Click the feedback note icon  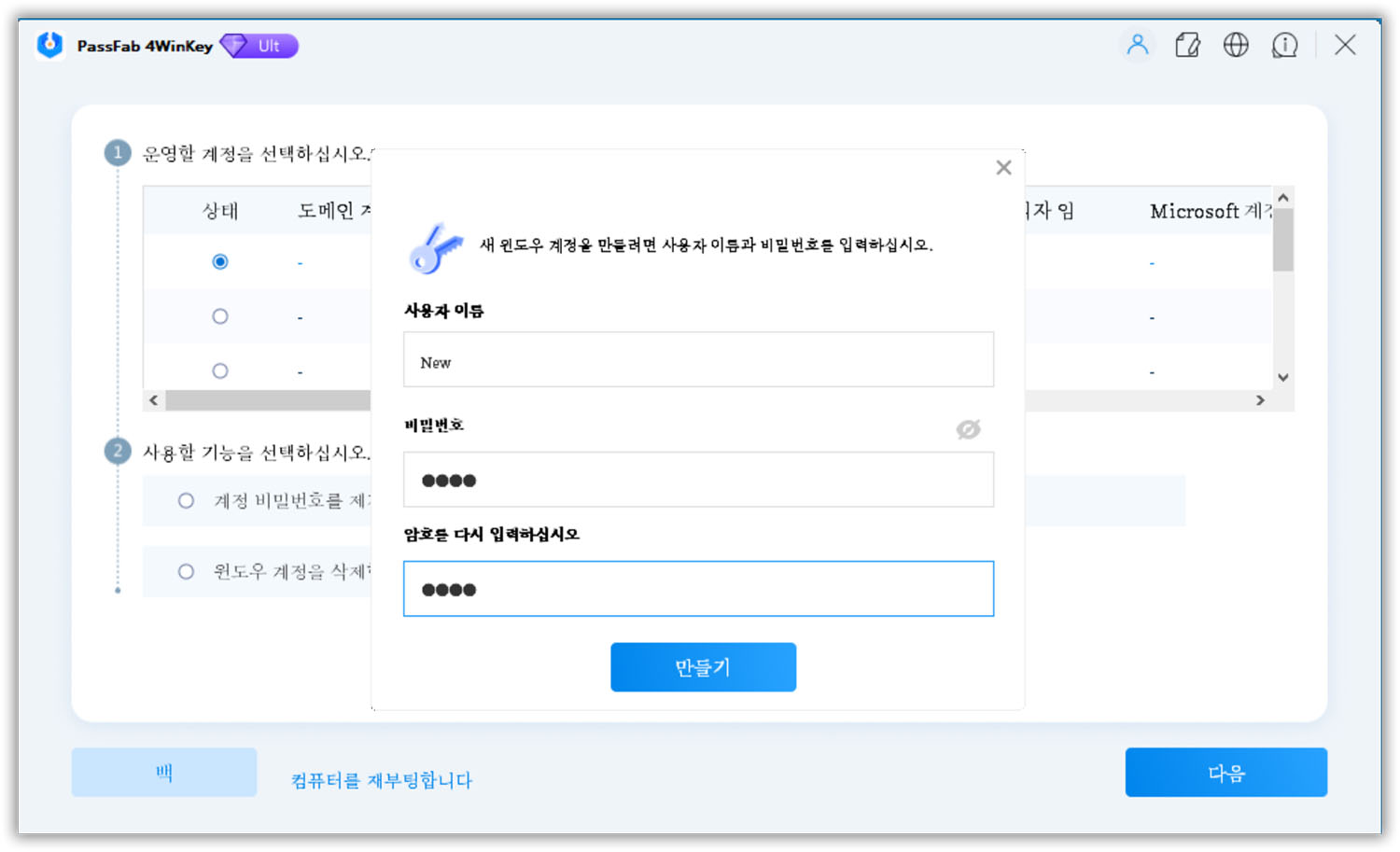click(x=1187, y=44)
